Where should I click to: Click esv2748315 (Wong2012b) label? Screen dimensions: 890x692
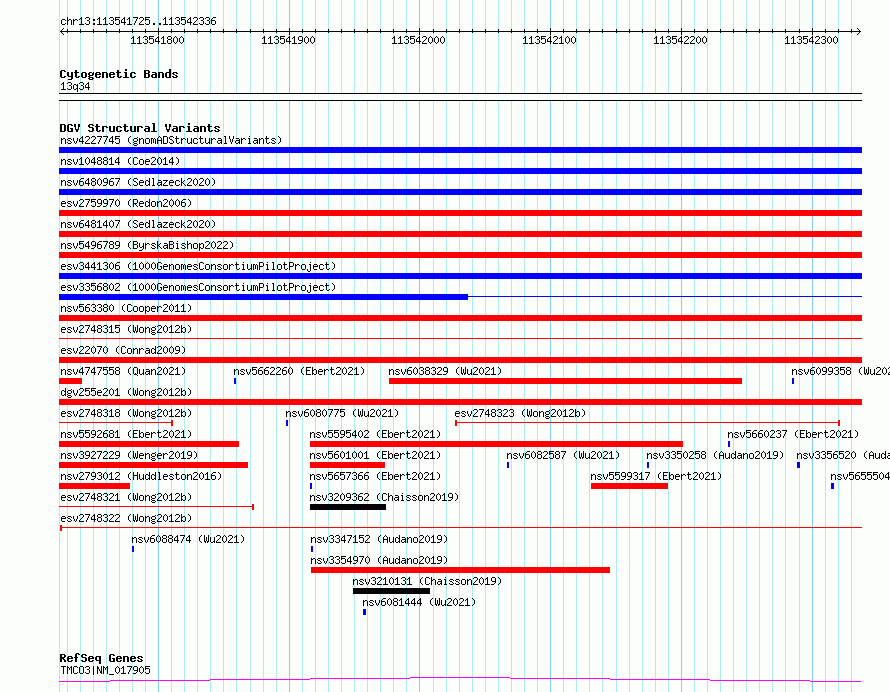(126, 329)
